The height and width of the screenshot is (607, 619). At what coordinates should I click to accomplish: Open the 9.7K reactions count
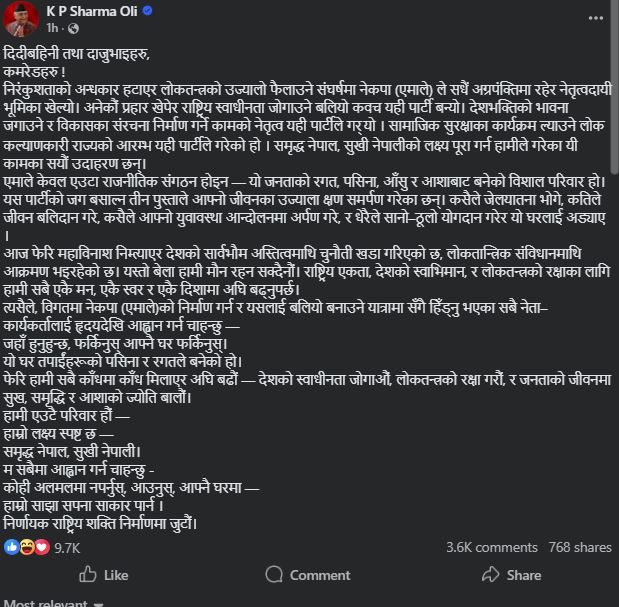pos(67,547)
